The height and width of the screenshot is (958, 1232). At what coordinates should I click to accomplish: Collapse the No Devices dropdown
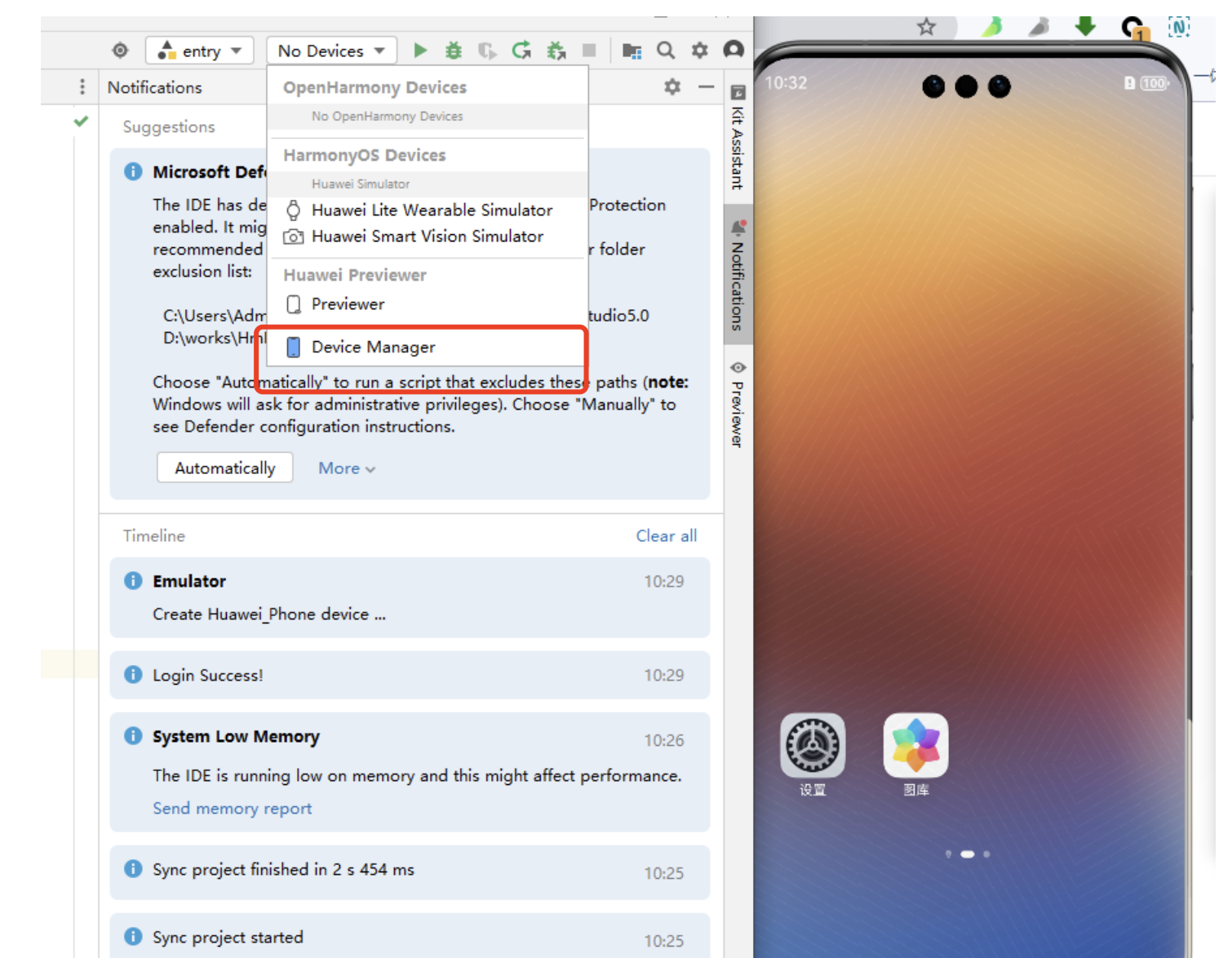click(x=331, y=51)
